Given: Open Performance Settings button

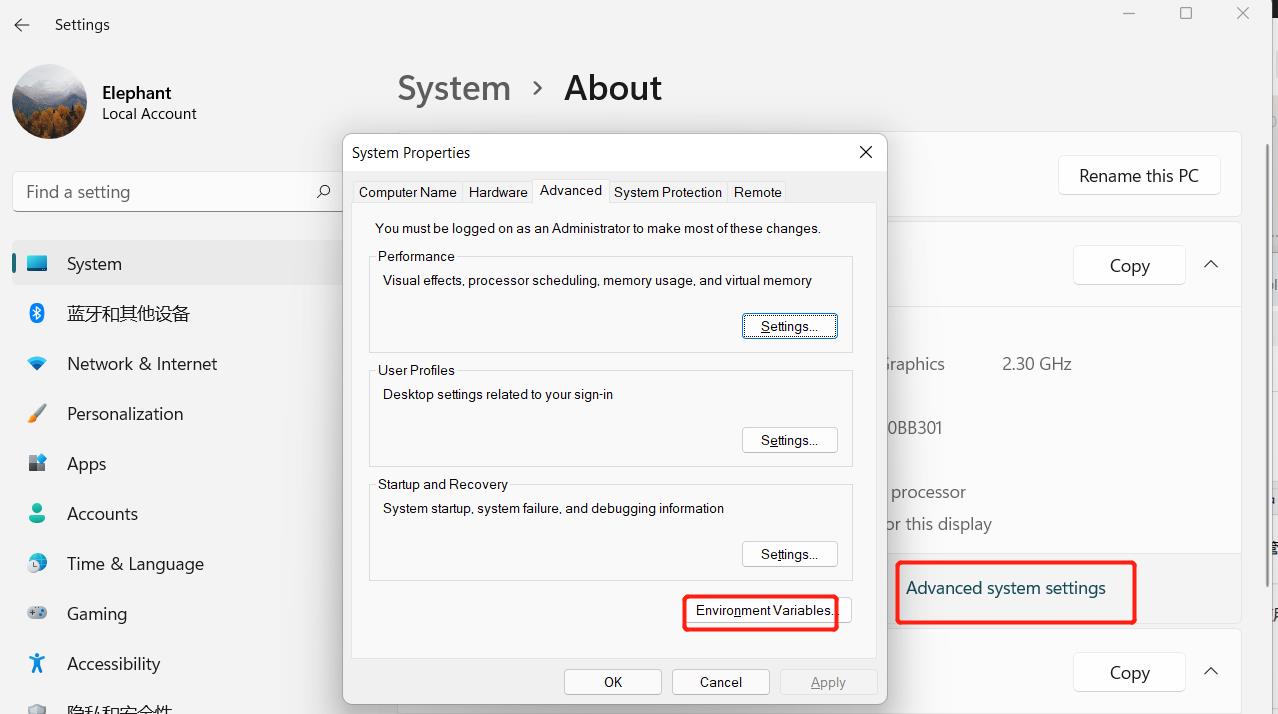Looking at the screenshot, I should click(789, 327).
